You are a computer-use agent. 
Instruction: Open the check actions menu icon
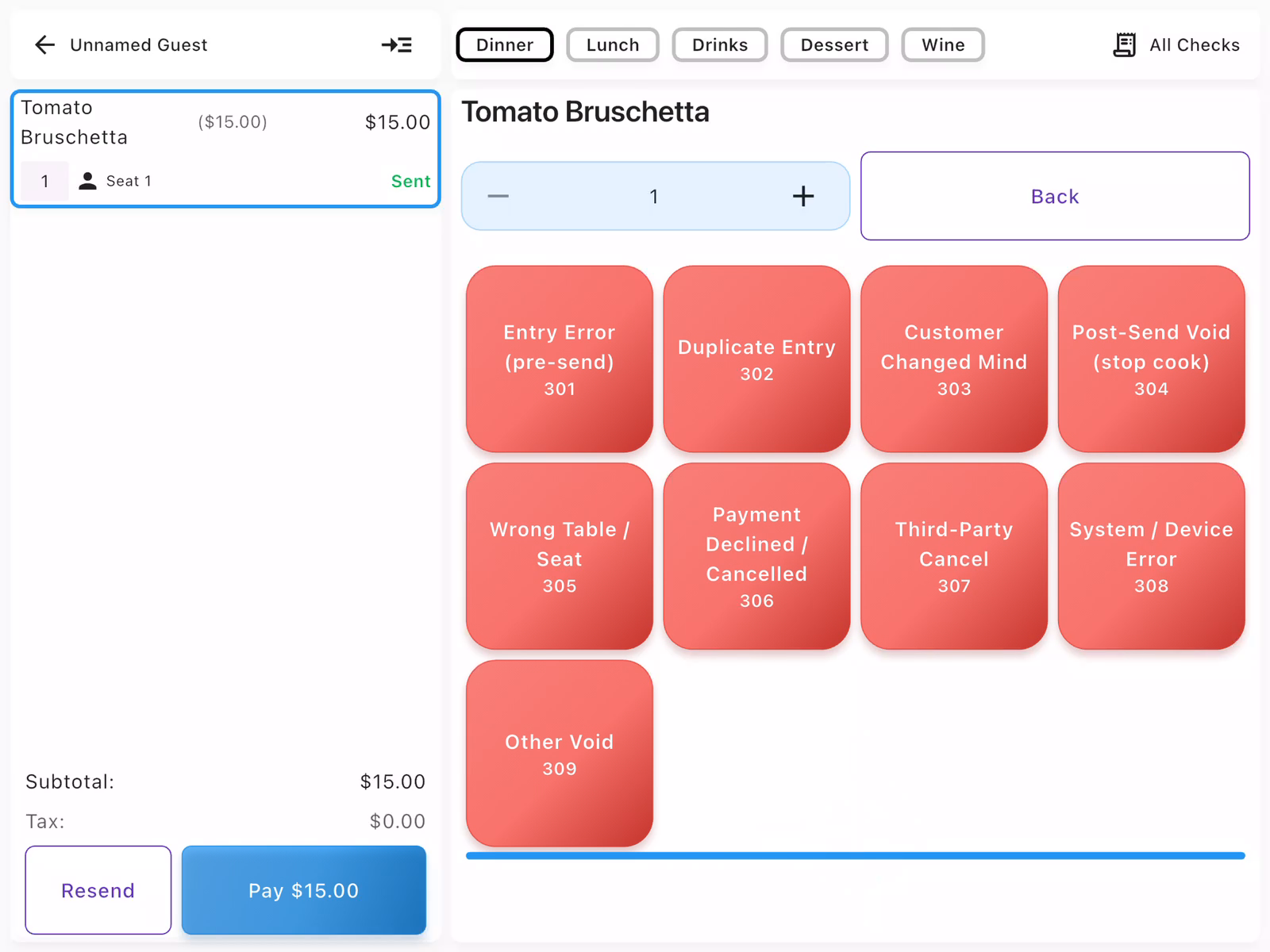pyautogui.click(x=396, y=45)
